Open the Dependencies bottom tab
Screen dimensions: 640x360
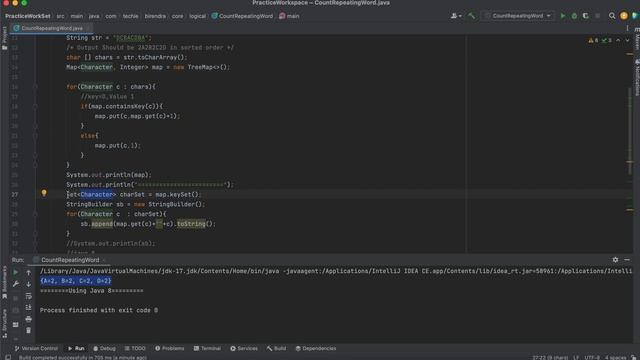316,348
